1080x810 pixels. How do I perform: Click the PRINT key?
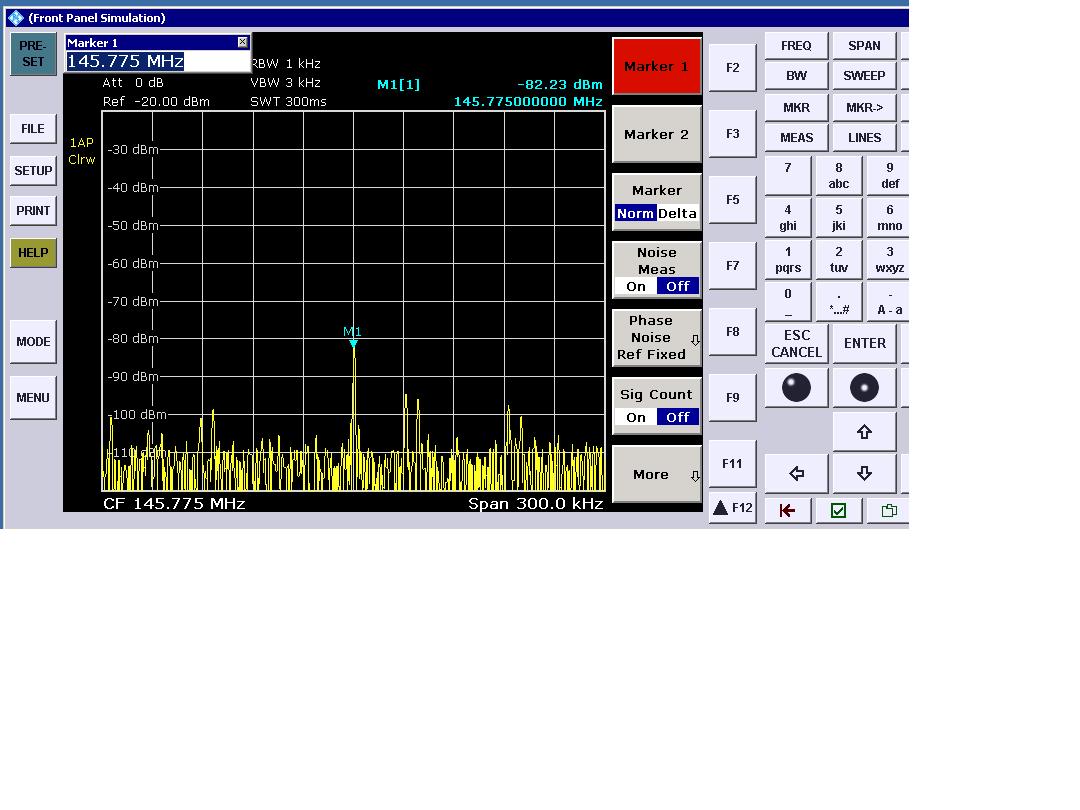[x=33, y=211]
